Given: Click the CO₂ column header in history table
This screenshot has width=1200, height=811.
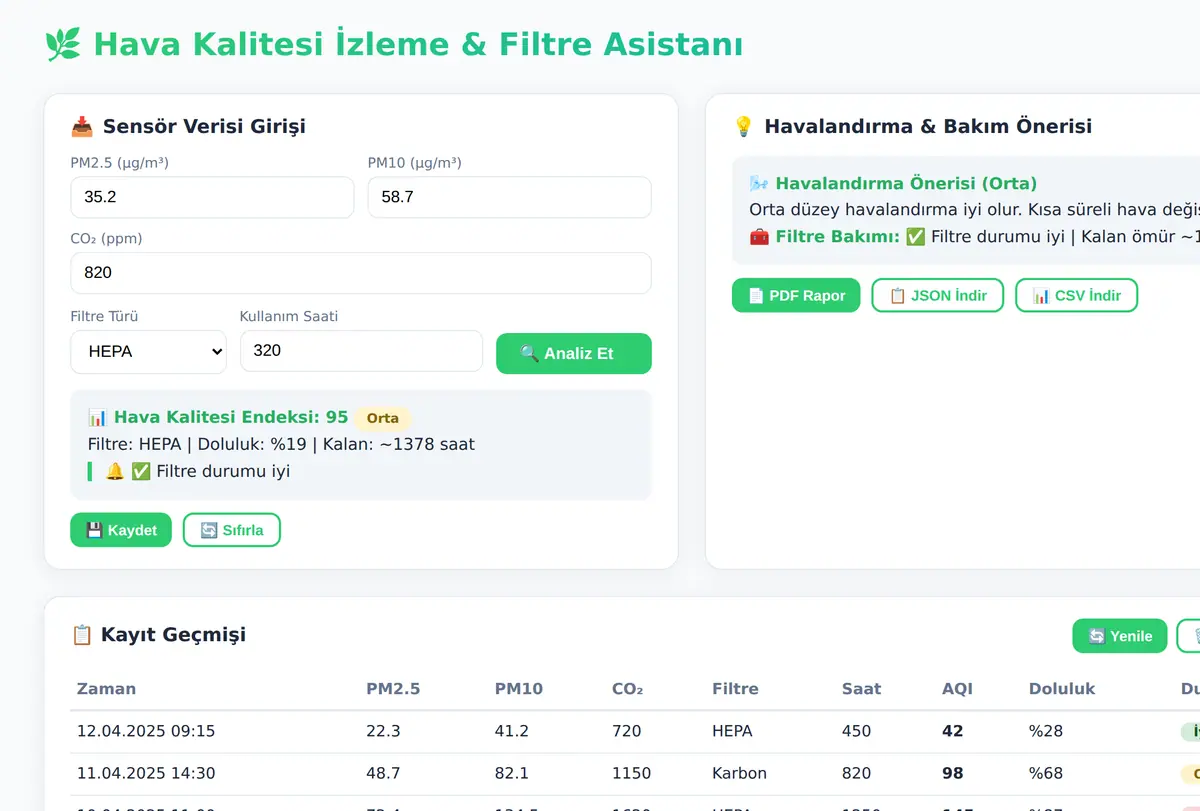Looking at the screenshot, I should (627, 689).
